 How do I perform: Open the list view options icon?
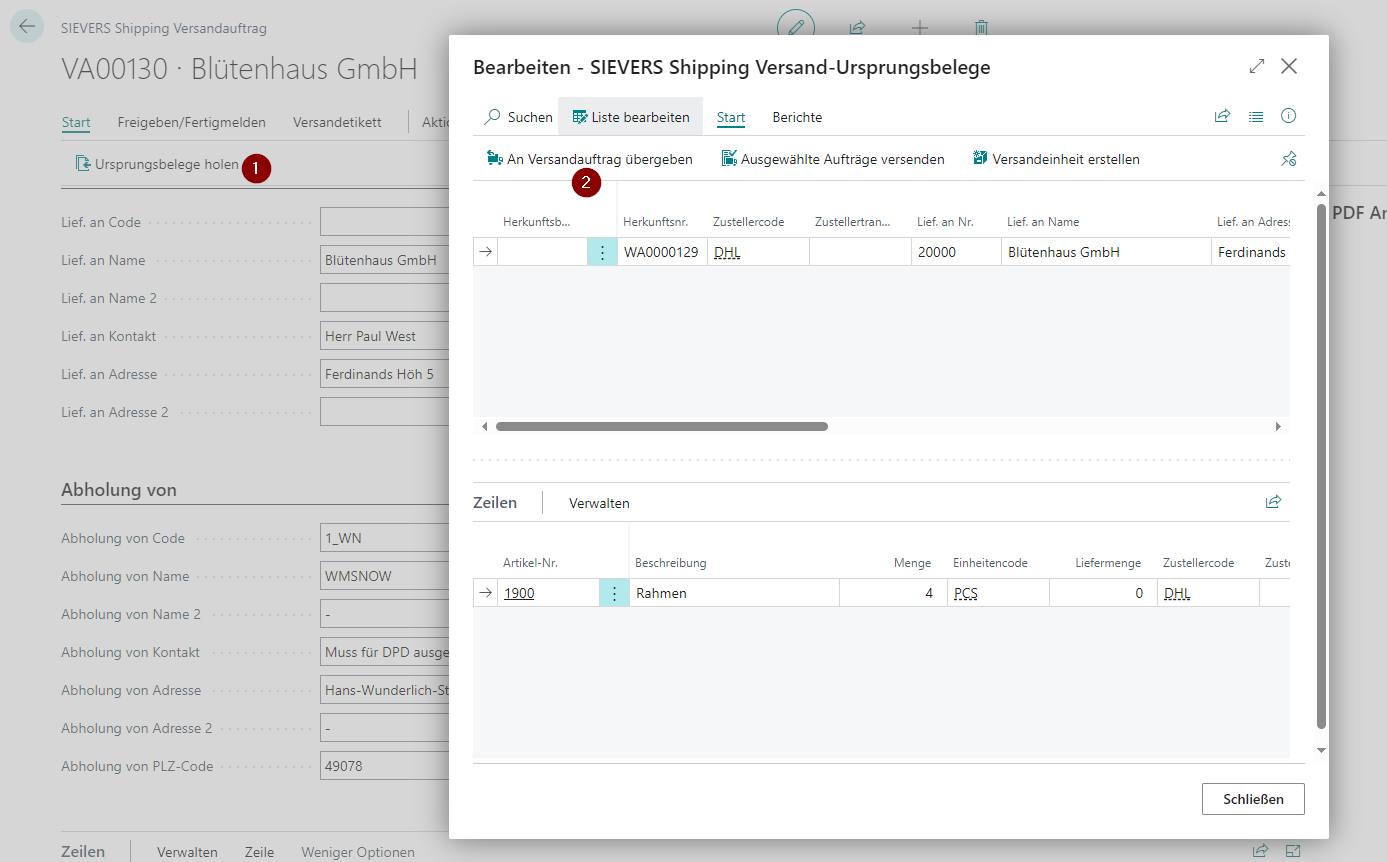click(x=1256, y=117)
